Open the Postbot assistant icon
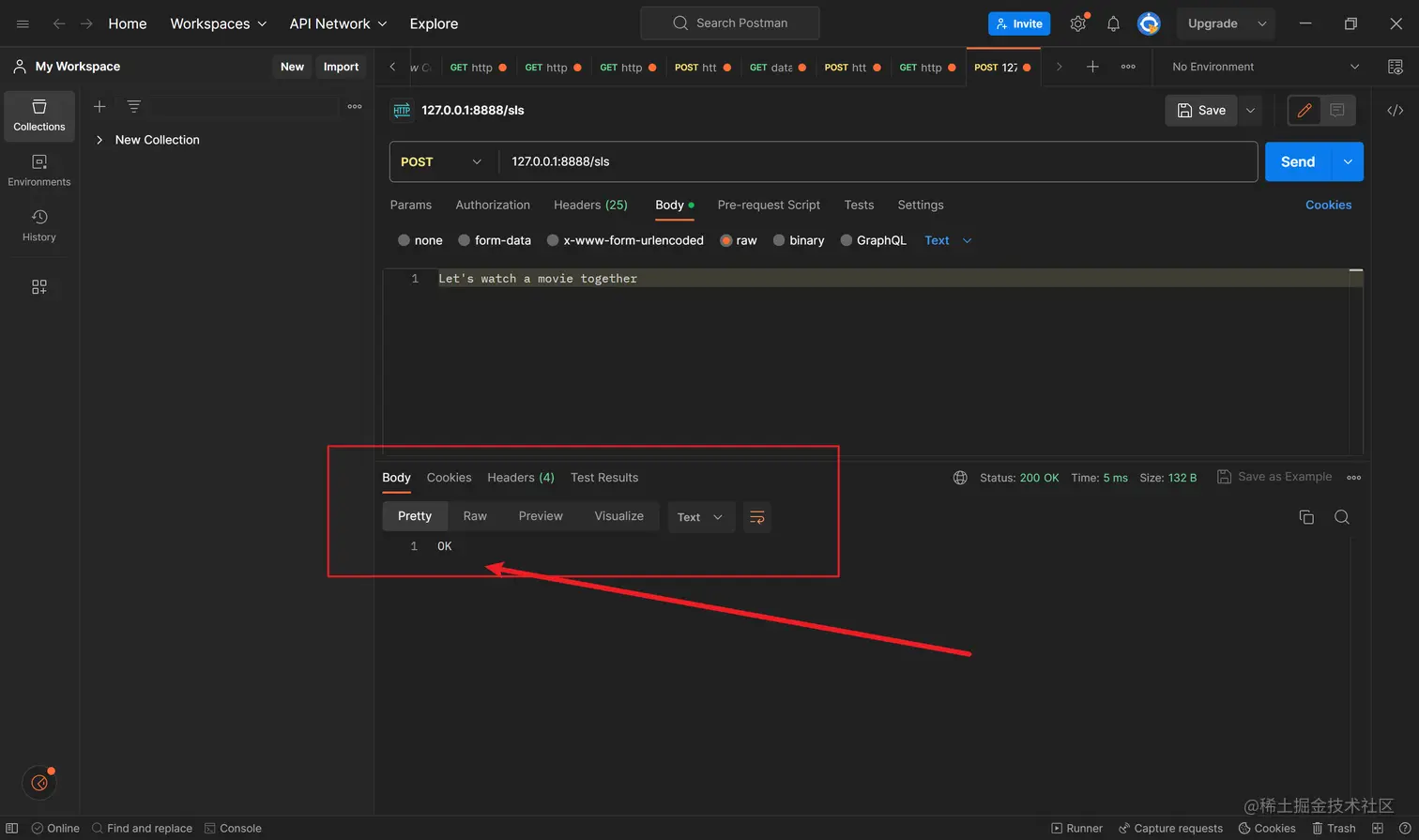Viewport: 1419px width, 840px height. coord(39,783)
